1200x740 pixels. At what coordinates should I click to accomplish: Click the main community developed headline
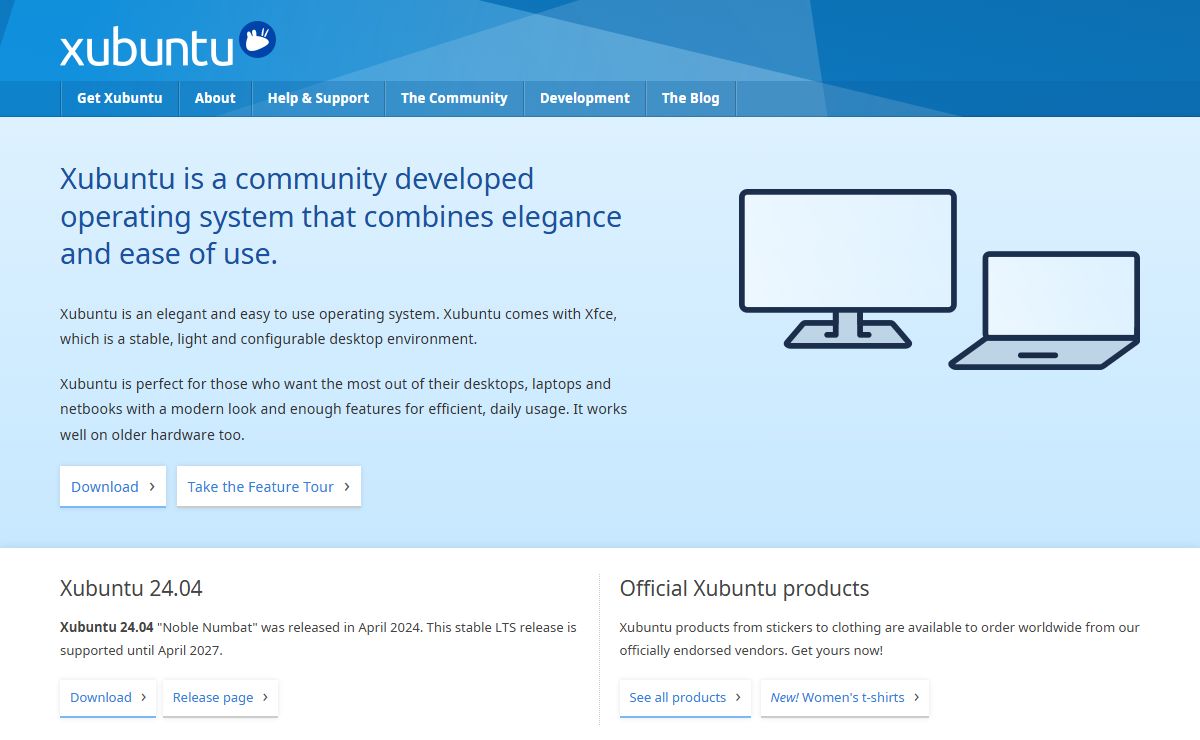(341, 216)
